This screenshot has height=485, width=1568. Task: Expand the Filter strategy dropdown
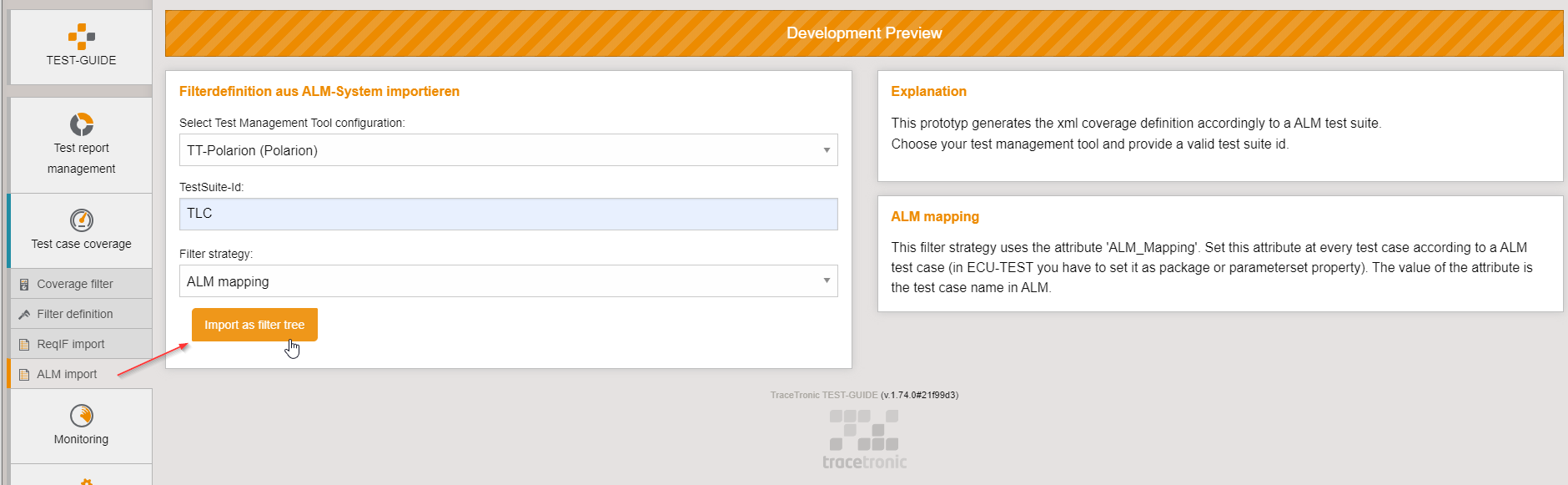click(x=507, y=281)
